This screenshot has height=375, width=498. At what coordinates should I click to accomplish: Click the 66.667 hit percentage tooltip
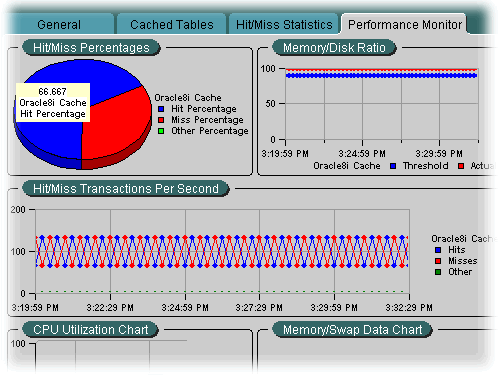click(53, 102)
